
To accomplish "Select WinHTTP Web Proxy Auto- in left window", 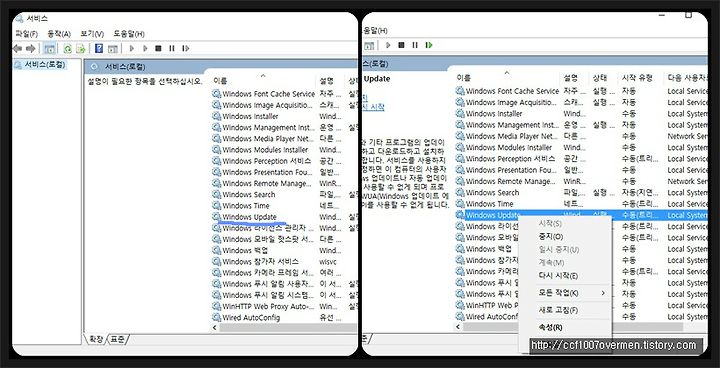I will [x=269, y=306].
